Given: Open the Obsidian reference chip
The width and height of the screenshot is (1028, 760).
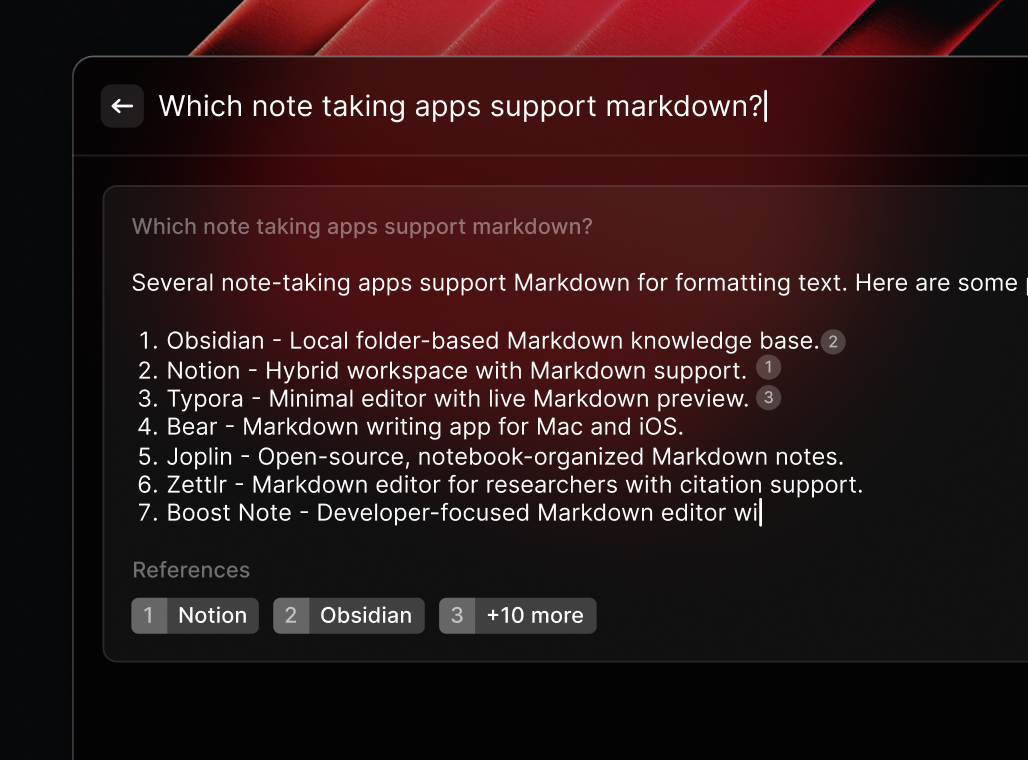Looking at the screenshot, I should 349,616.
